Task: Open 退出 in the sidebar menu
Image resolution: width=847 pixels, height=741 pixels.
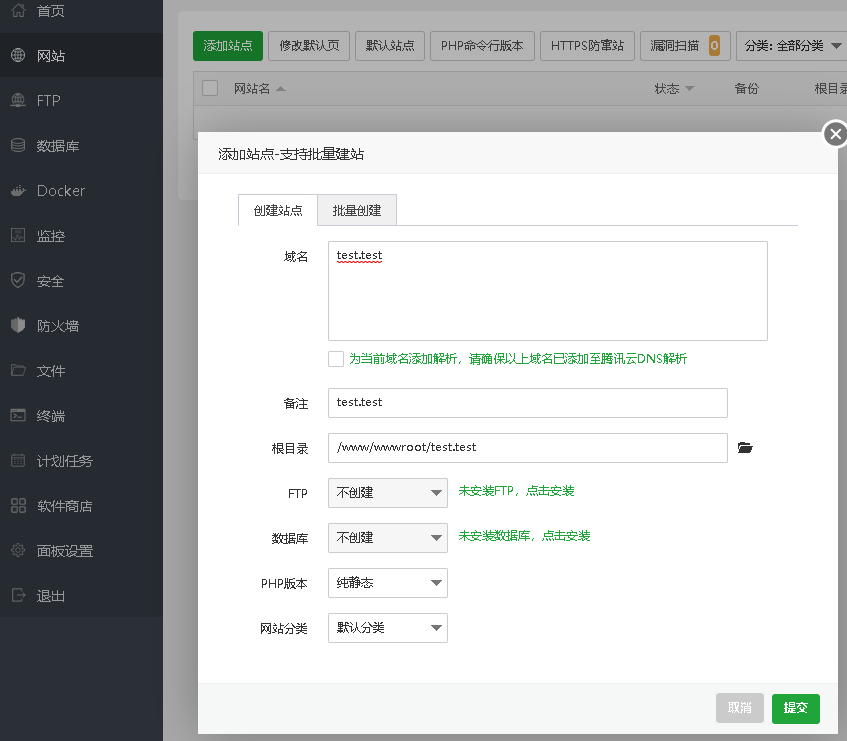Action: tap(81, 595)
